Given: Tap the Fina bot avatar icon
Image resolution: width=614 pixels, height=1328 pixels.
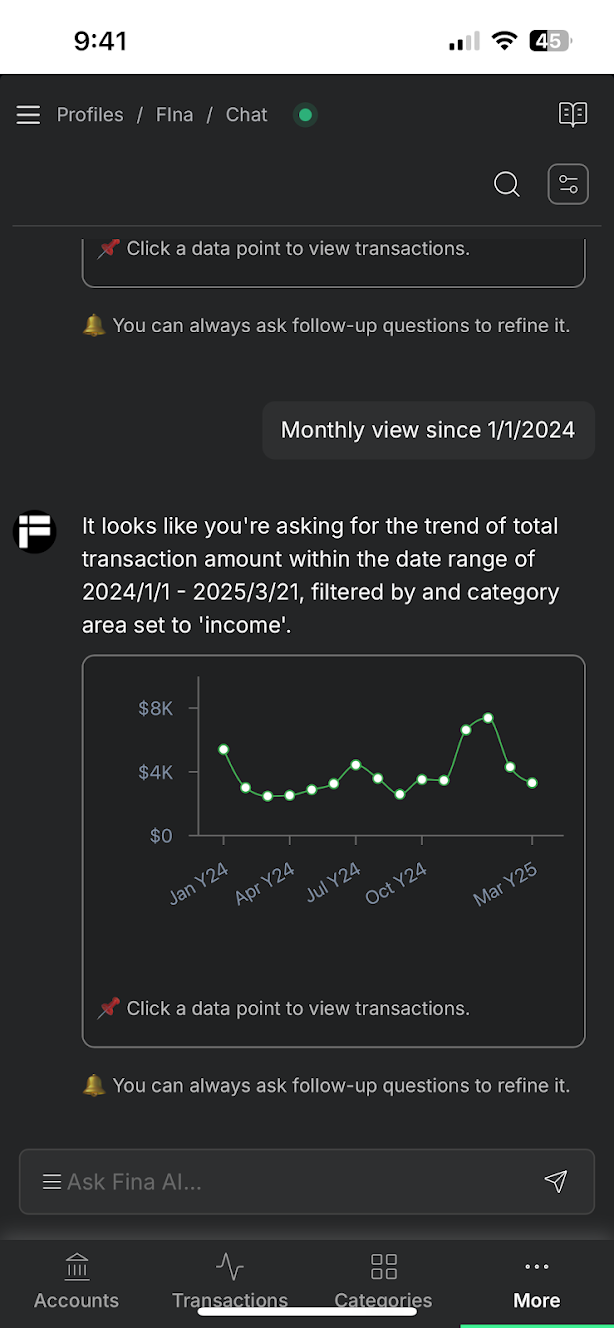Looking at the screenshot, I should tap(35, 531).
